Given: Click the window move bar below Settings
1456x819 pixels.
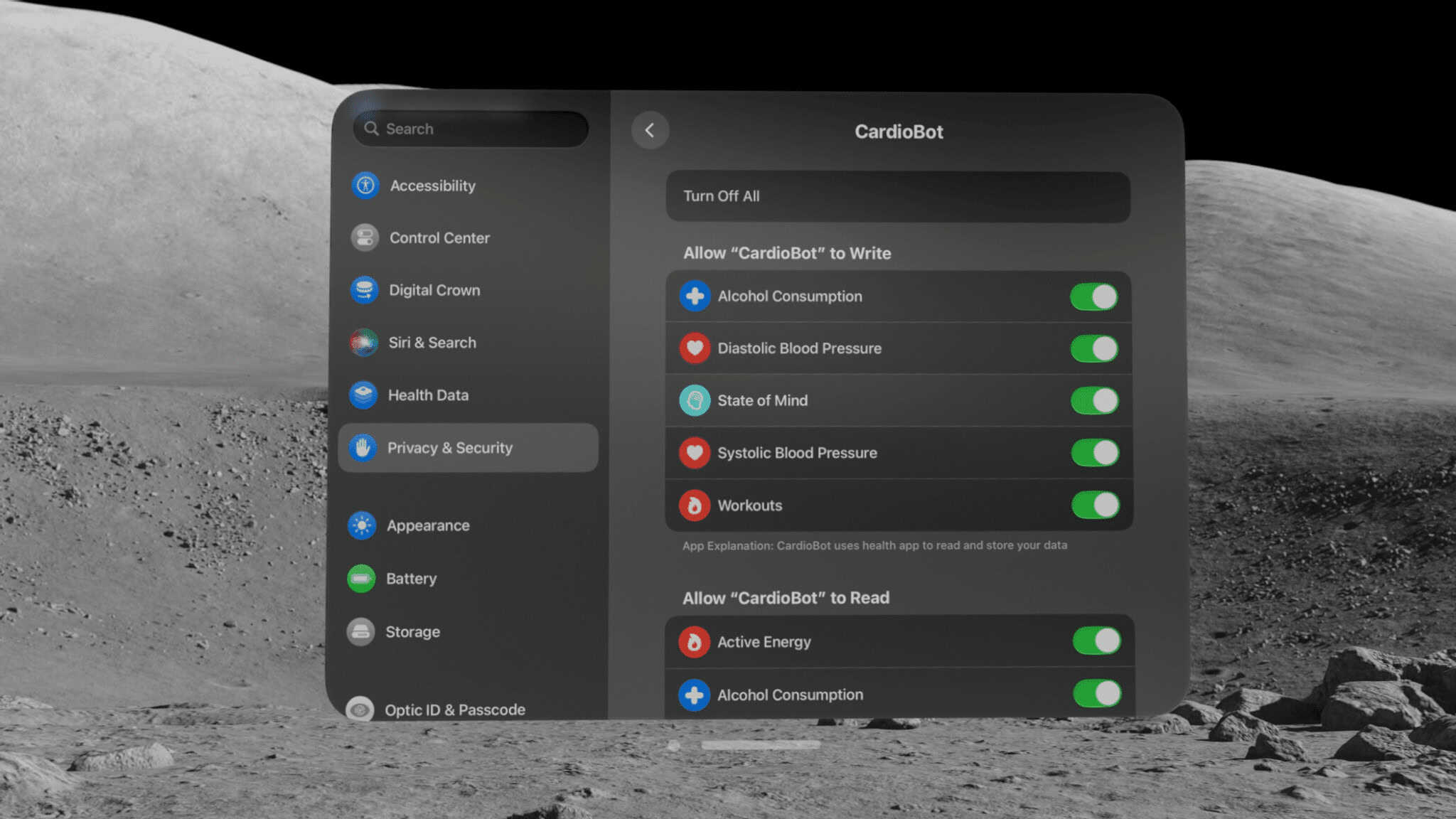Looking at the screenshot, I should 760,745.
